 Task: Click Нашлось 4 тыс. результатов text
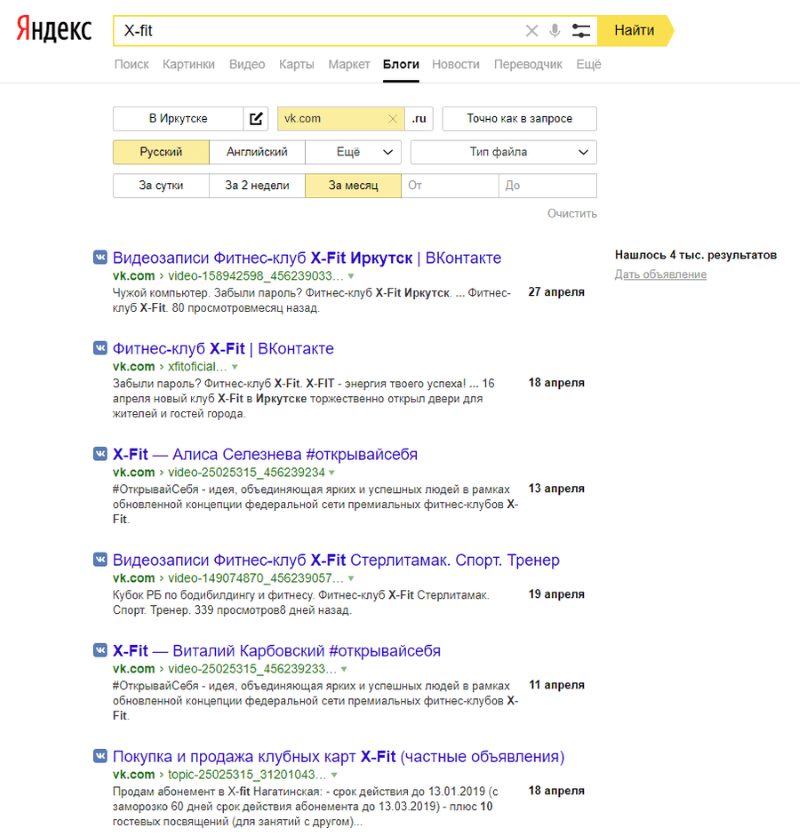(x=695, y=255)
